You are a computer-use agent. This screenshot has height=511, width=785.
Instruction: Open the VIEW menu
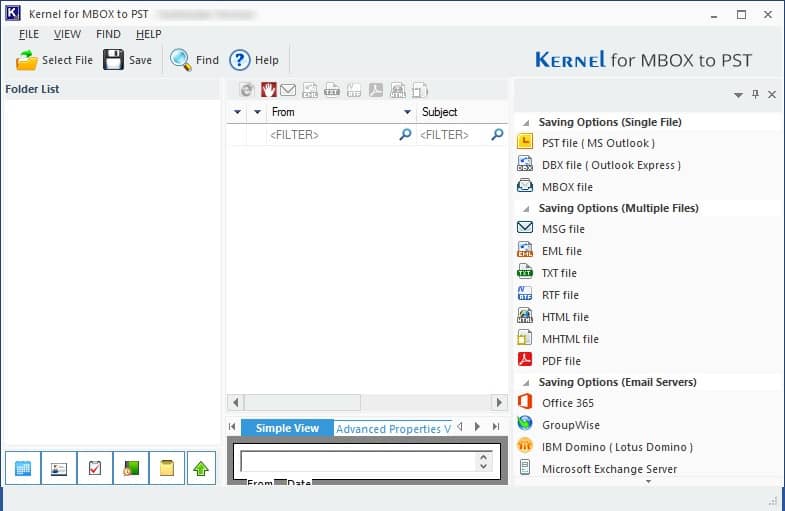(67, 34)
